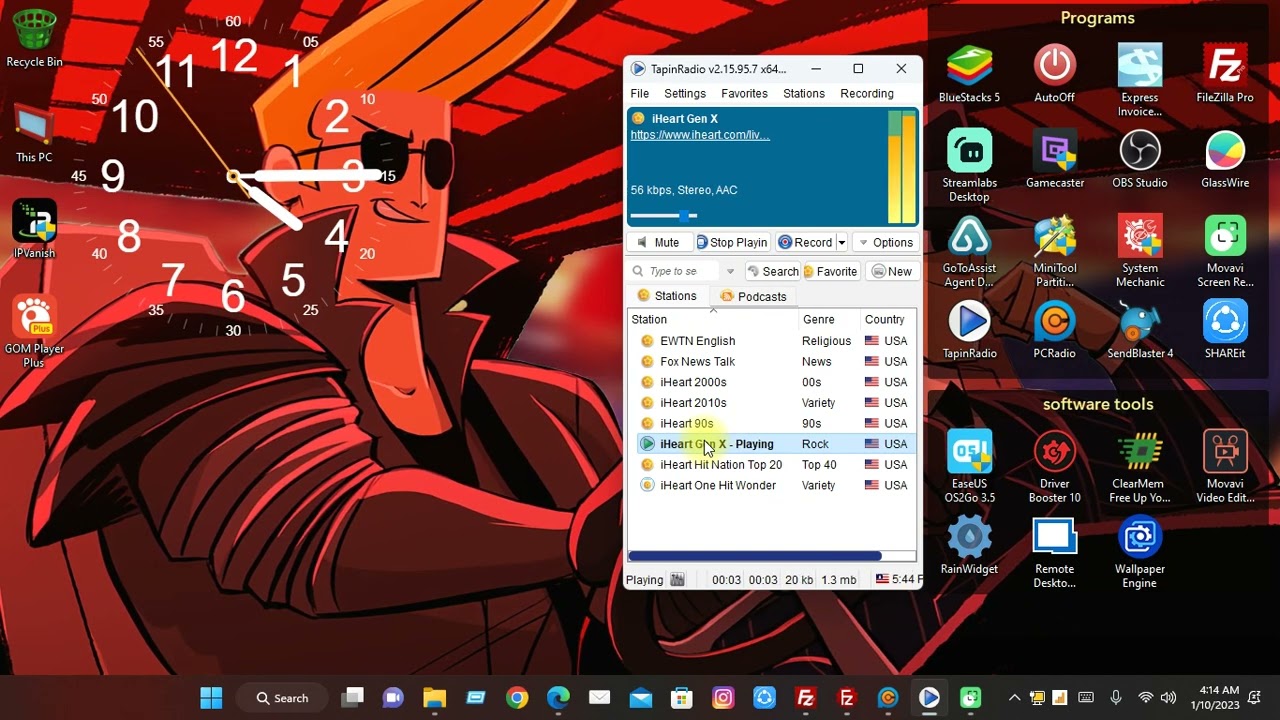Open Streamlabs Desktop icon
The image size is (1280, 720).
(x=969, y=167)
